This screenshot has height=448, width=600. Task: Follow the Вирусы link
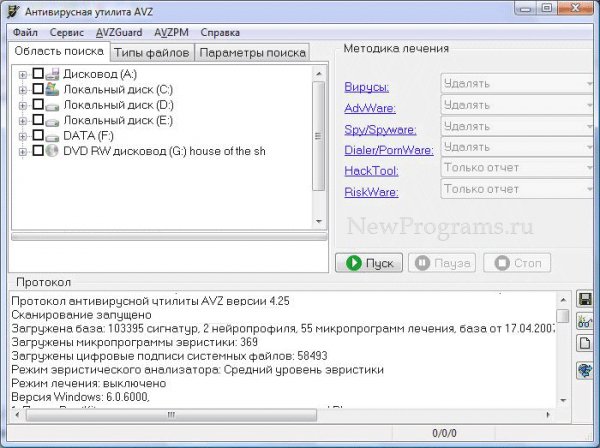pyautogui.click(x=367, y=87)
